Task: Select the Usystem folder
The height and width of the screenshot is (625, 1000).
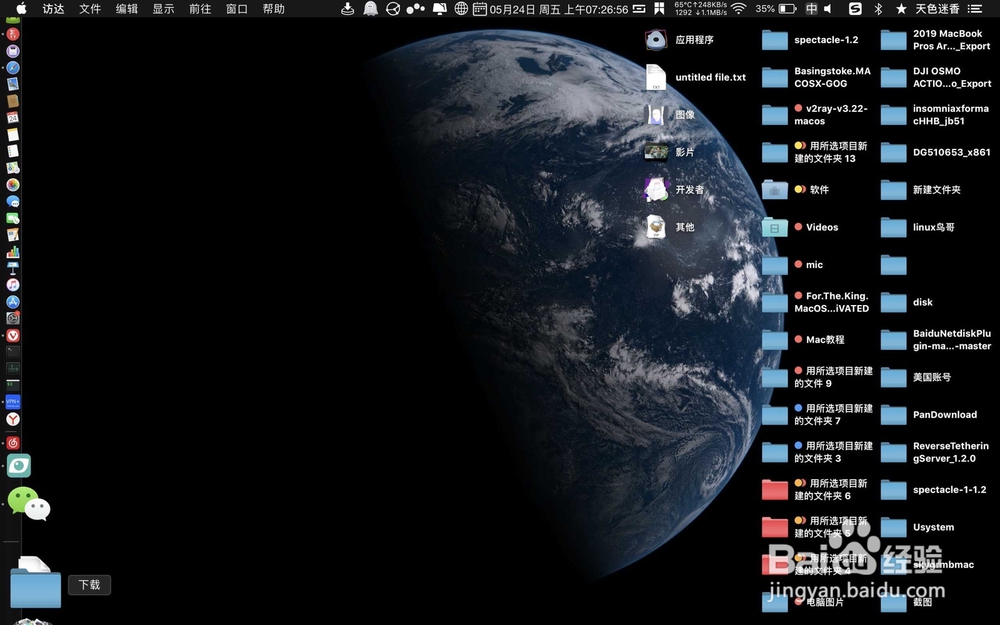Action: pyautogui.click(x=918, y=527)
